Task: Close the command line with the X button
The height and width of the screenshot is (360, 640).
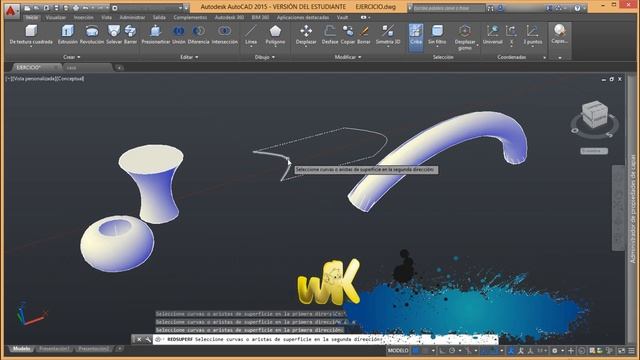Action: pos(139,339)
